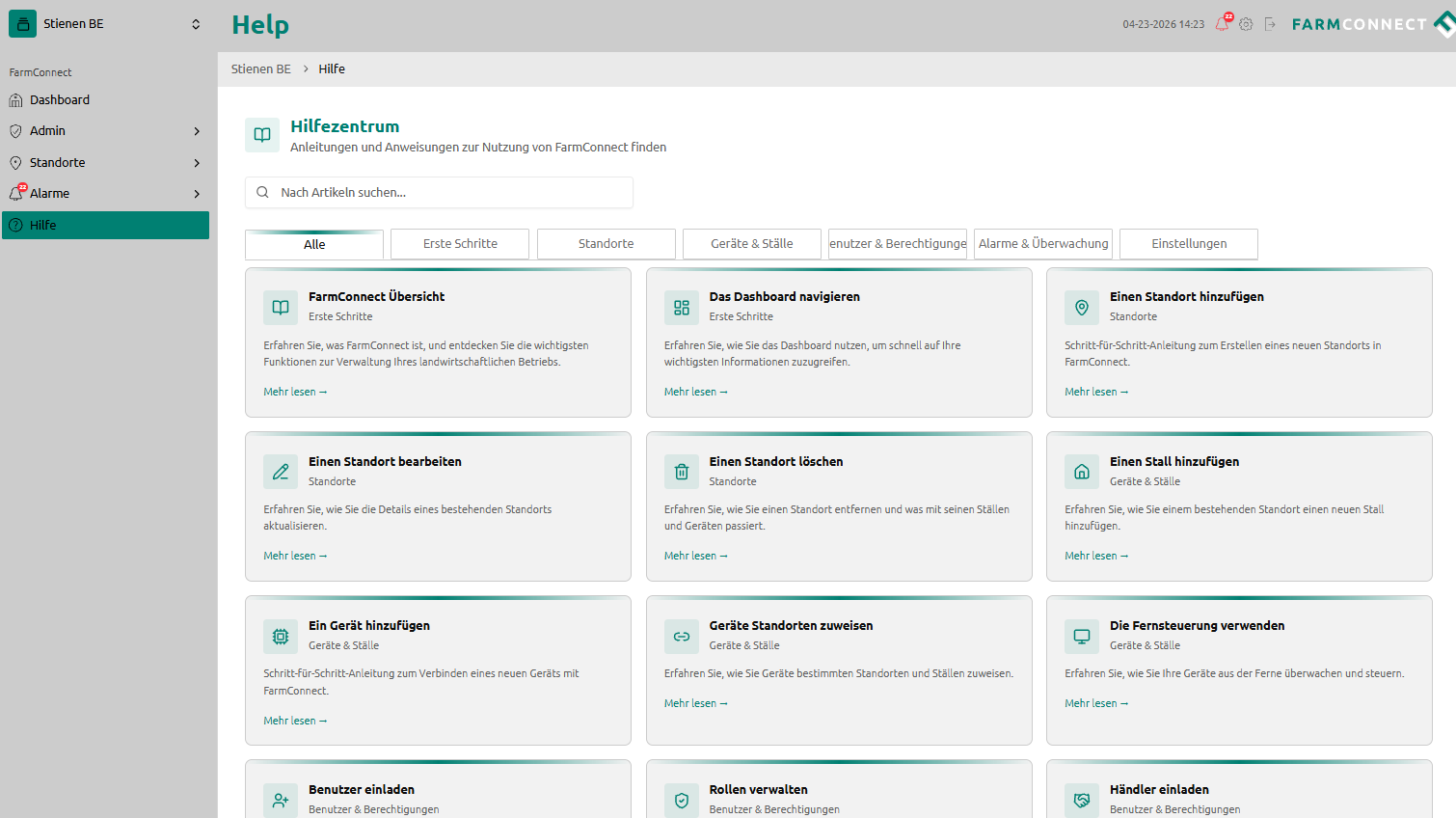This screenshot has width=1456, height=818.
Task: Click the monitor icon on Die Fernsteuerung verwenden
Action: point(1082,636)
